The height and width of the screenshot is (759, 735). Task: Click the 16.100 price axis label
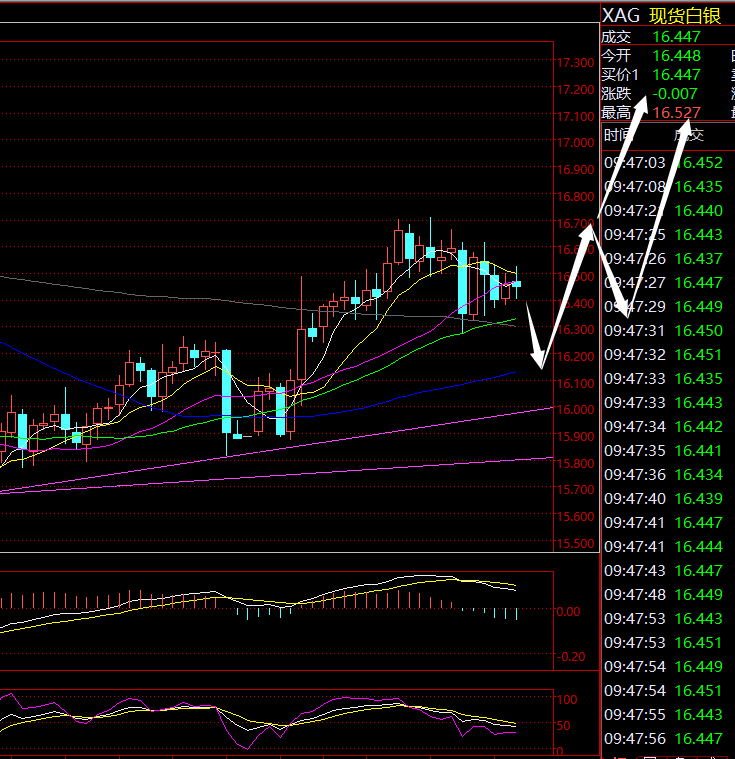click(x=575, y=383)
